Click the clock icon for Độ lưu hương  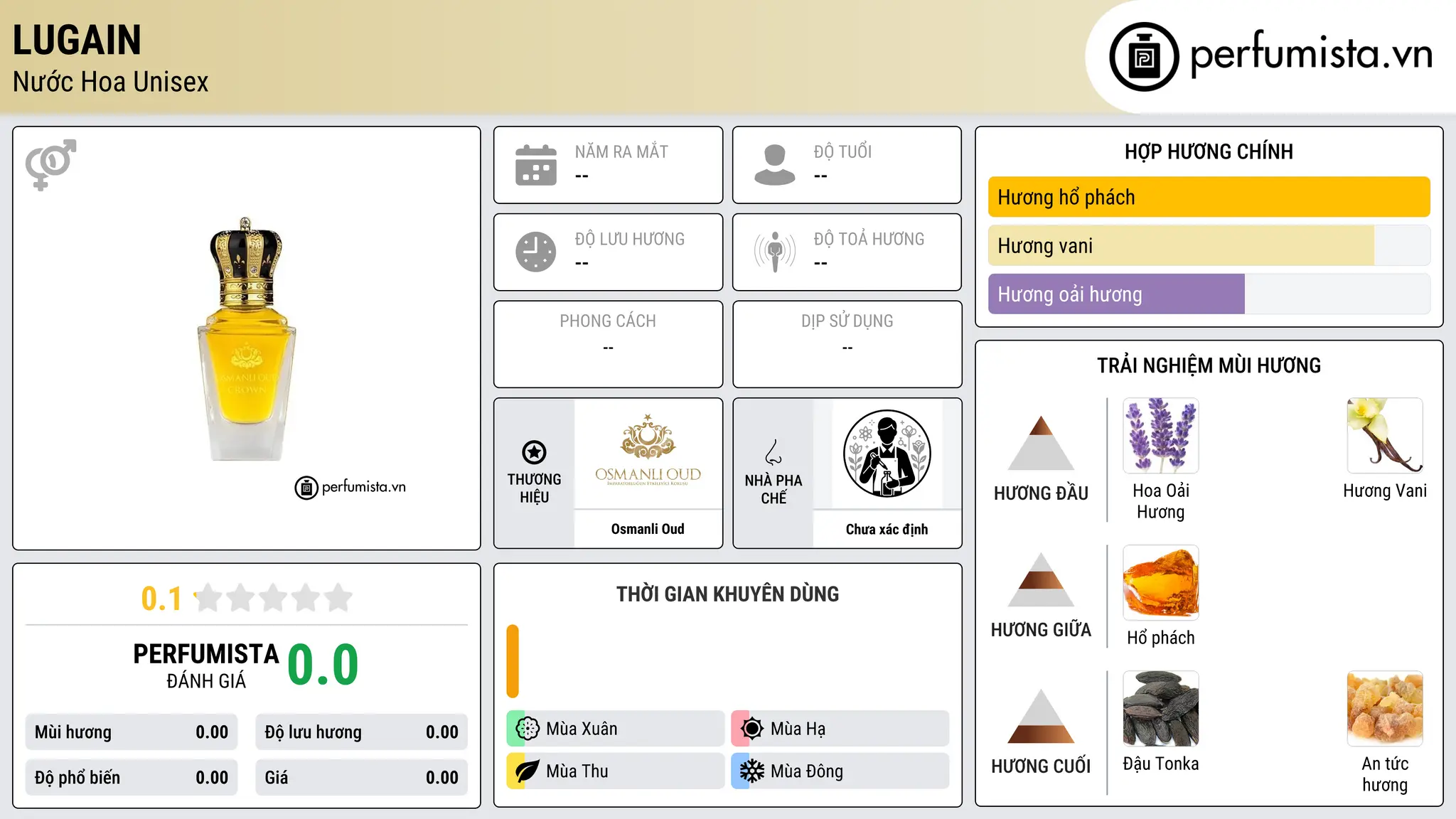(x=536, y=252)
